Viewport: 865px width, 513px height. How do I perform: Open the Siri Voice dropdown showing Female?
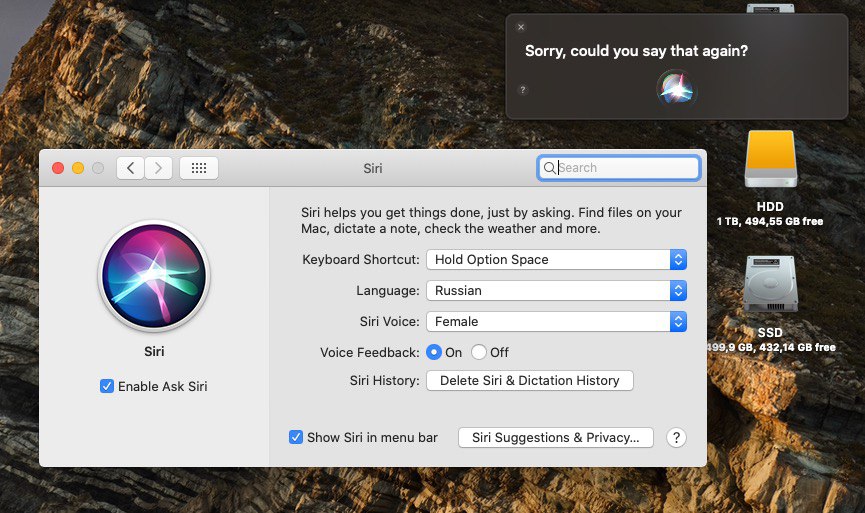pos(556,322)
